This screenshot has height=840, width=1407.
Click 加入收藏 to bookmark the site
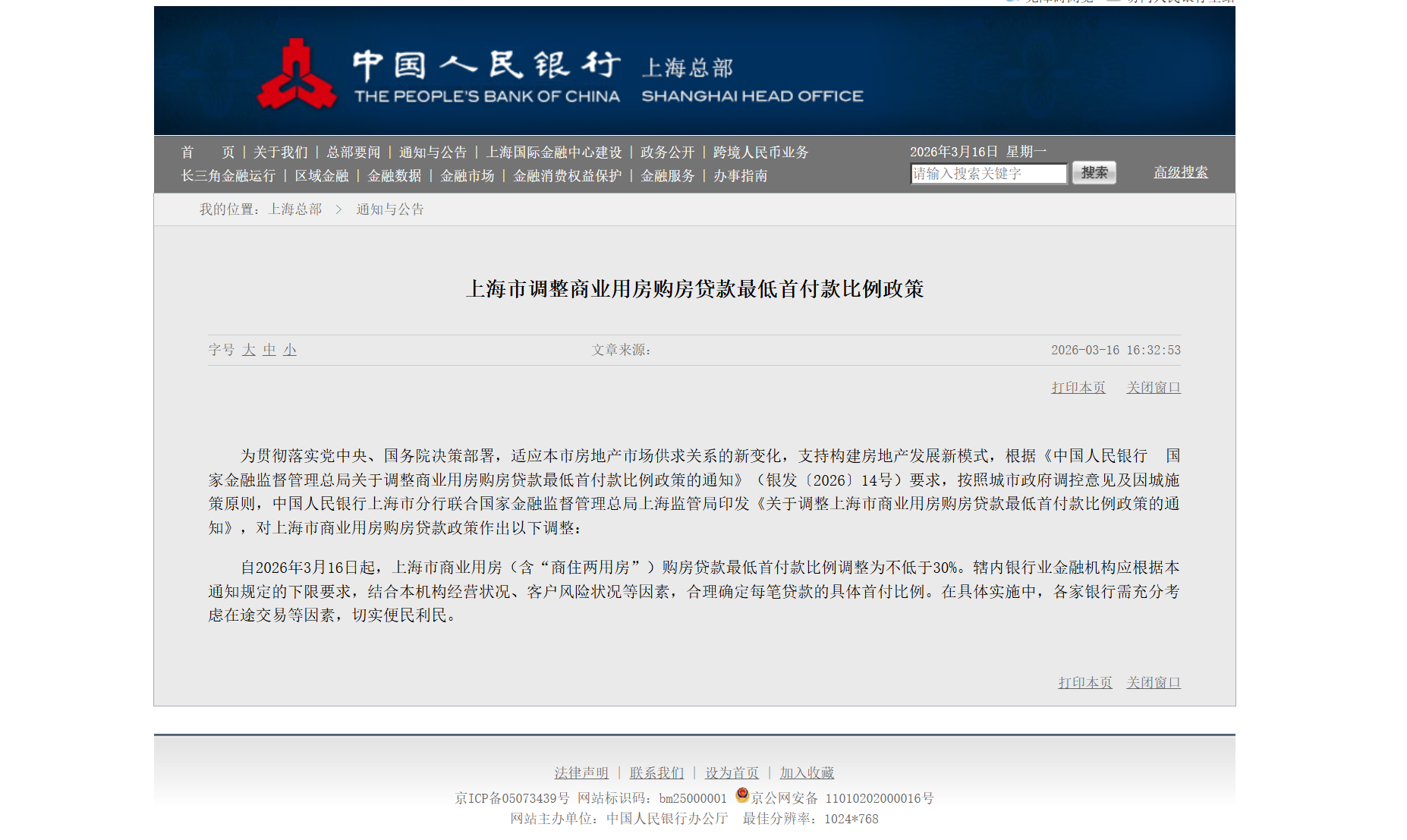[x=805, y=772]
